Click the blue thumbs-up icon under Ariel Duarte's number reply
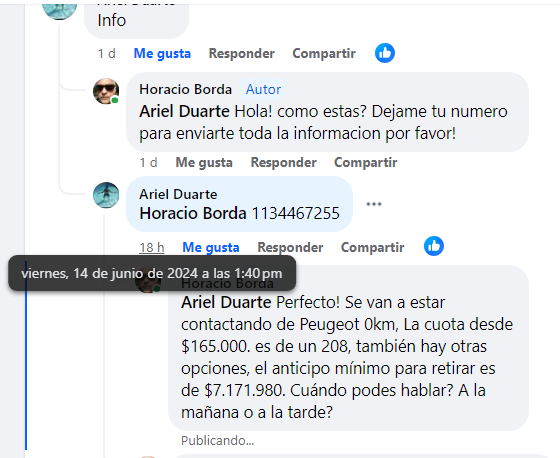This screenshot has width=560, height=458. tap(434, 246)
